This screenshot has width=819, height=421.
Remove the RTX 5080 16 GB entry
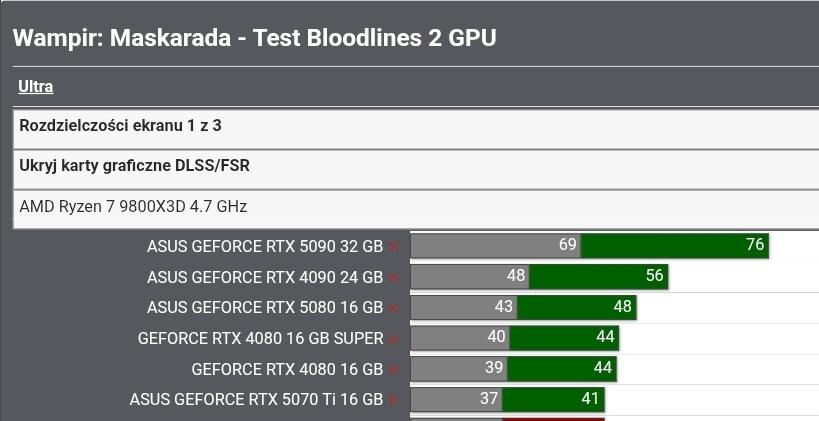pos(394,309)
